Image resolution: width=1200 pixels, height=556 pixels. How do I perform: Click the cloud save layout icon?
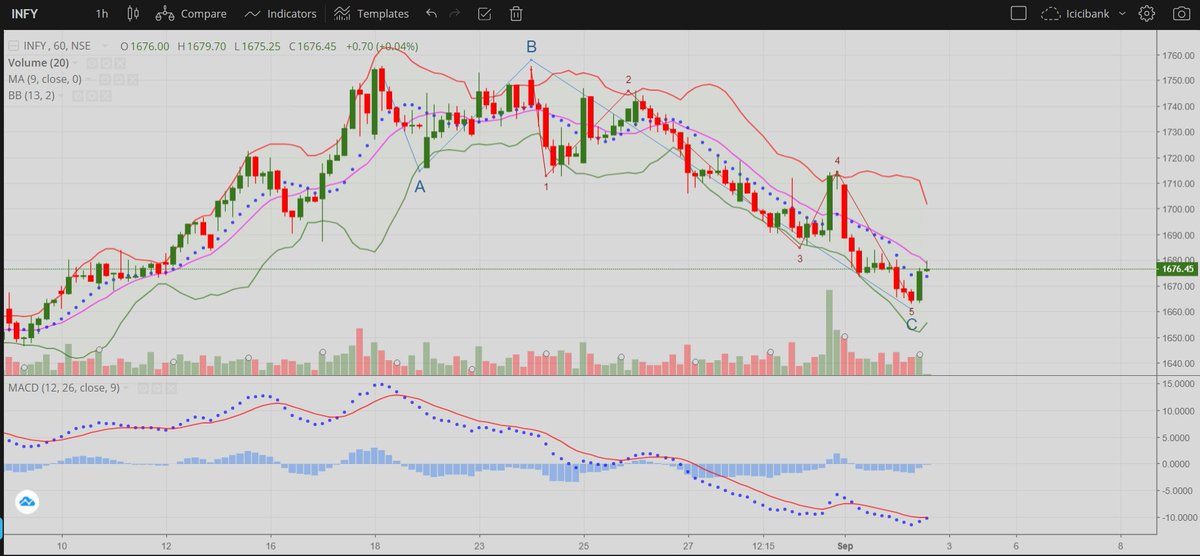1050,14
